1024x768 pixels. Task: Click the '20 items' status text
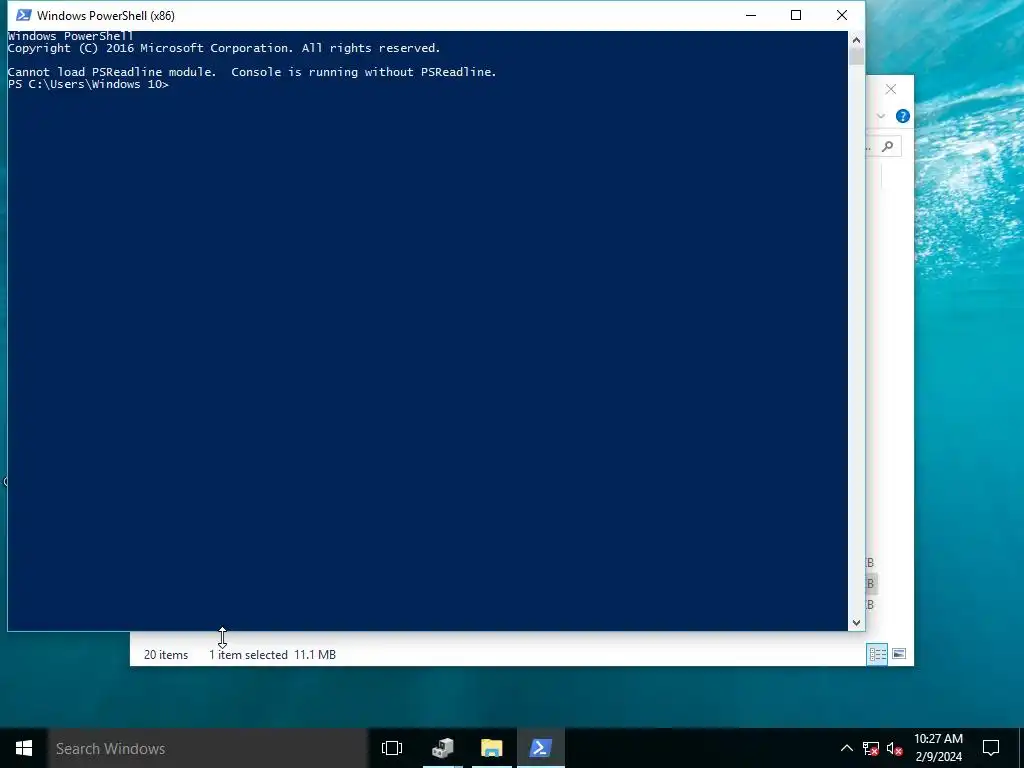point(166,654)
